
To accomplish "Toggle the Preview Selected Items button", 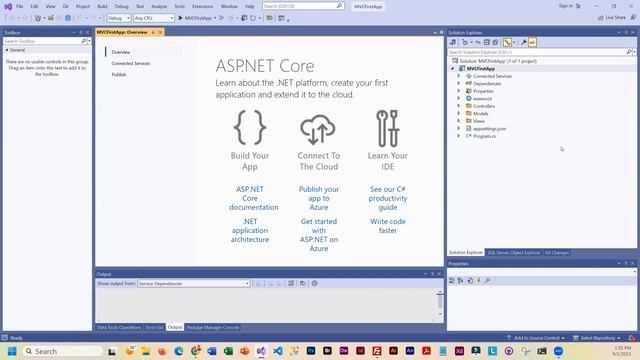I will [x=532, y=42].
